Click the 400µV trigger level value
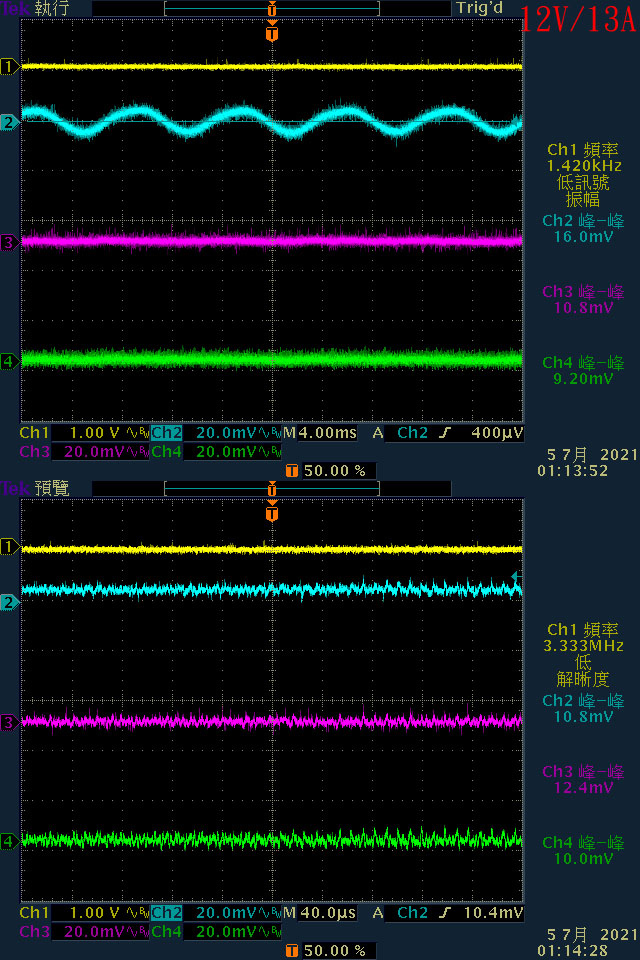 (x=497, y=433)
